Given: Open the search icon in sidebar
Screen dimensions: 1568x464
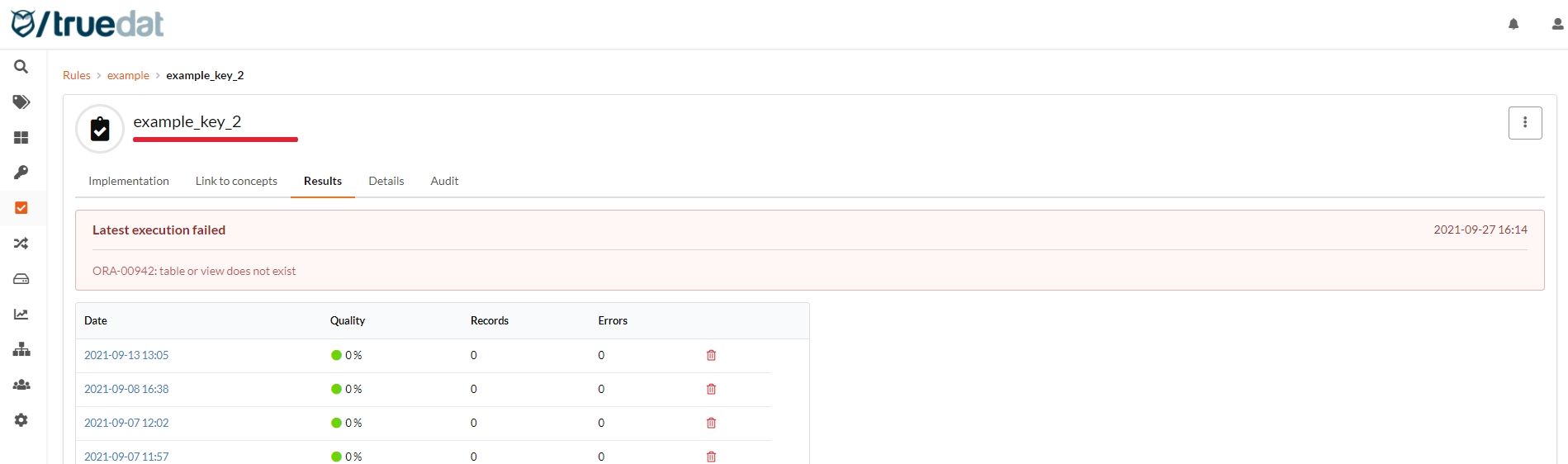Looking at the screenshot, I should point(21,67).
